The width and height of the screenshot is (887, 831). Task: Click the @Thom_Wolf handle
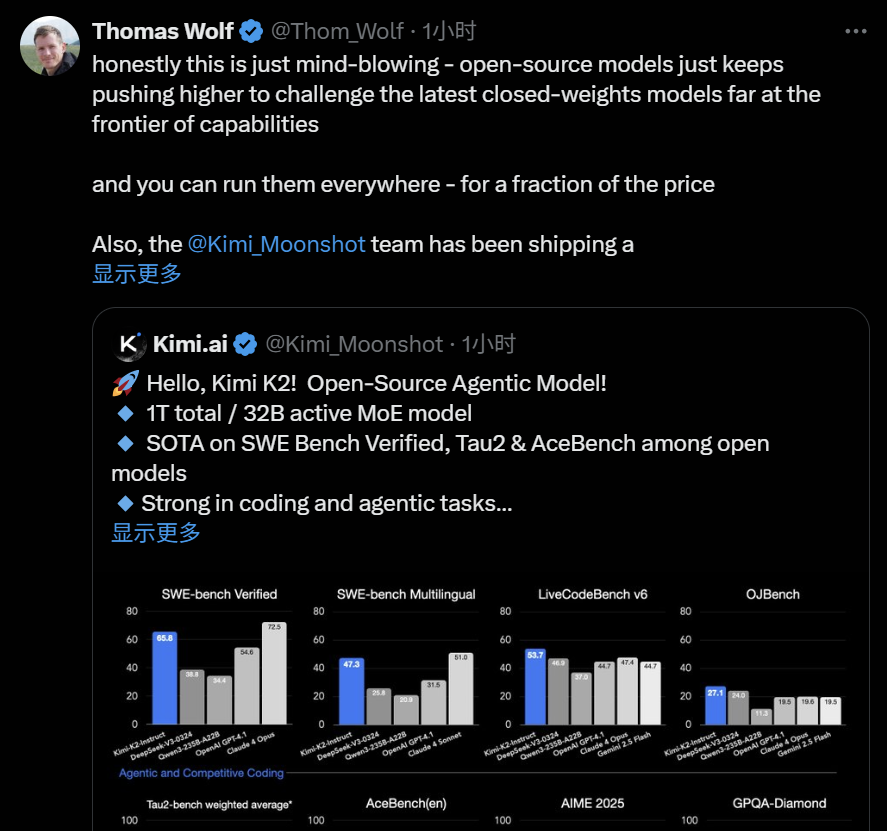tap(338, 31)
